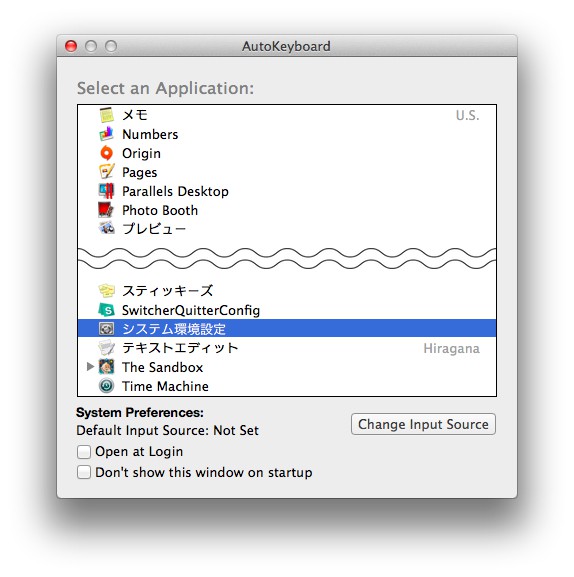The width and height of the screenshot is (574, 577).
Task: Choose SwitcherQuitterConfig in the list
Action: [191, 310]
